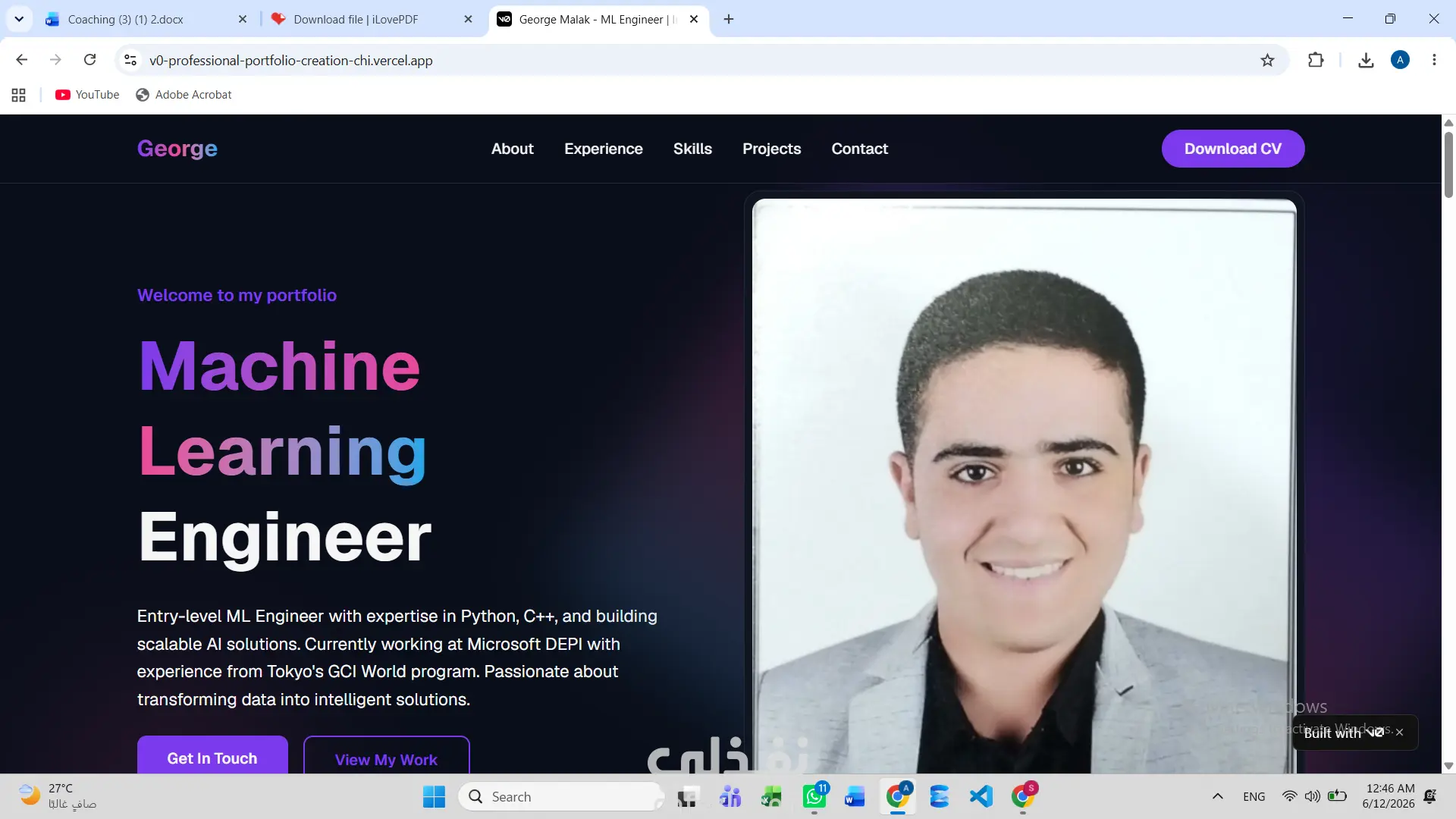
Task: Show hidden system tray icons
Action: coord(1217,796)
